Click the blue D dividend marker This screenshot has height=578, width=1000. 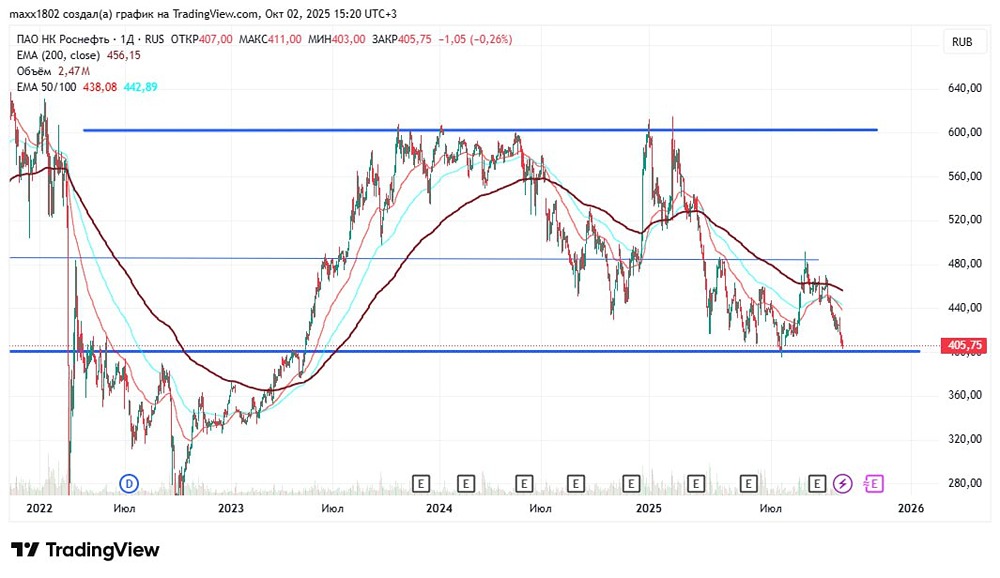pyautogui.click(x=129, y=484)
